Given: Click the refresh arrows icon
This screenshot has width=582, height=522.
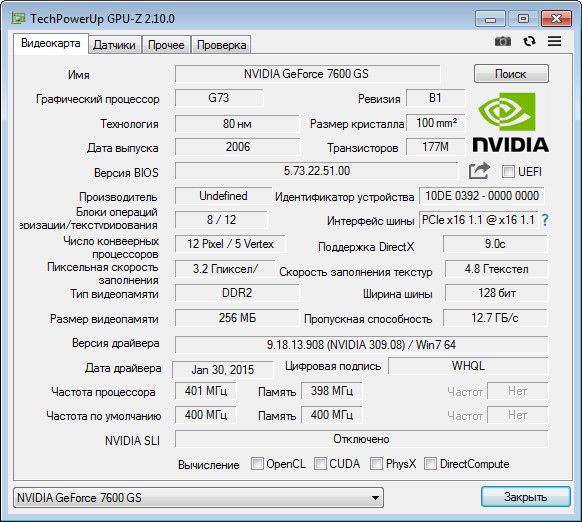Looking at the screenshot, I should [529, 41].
